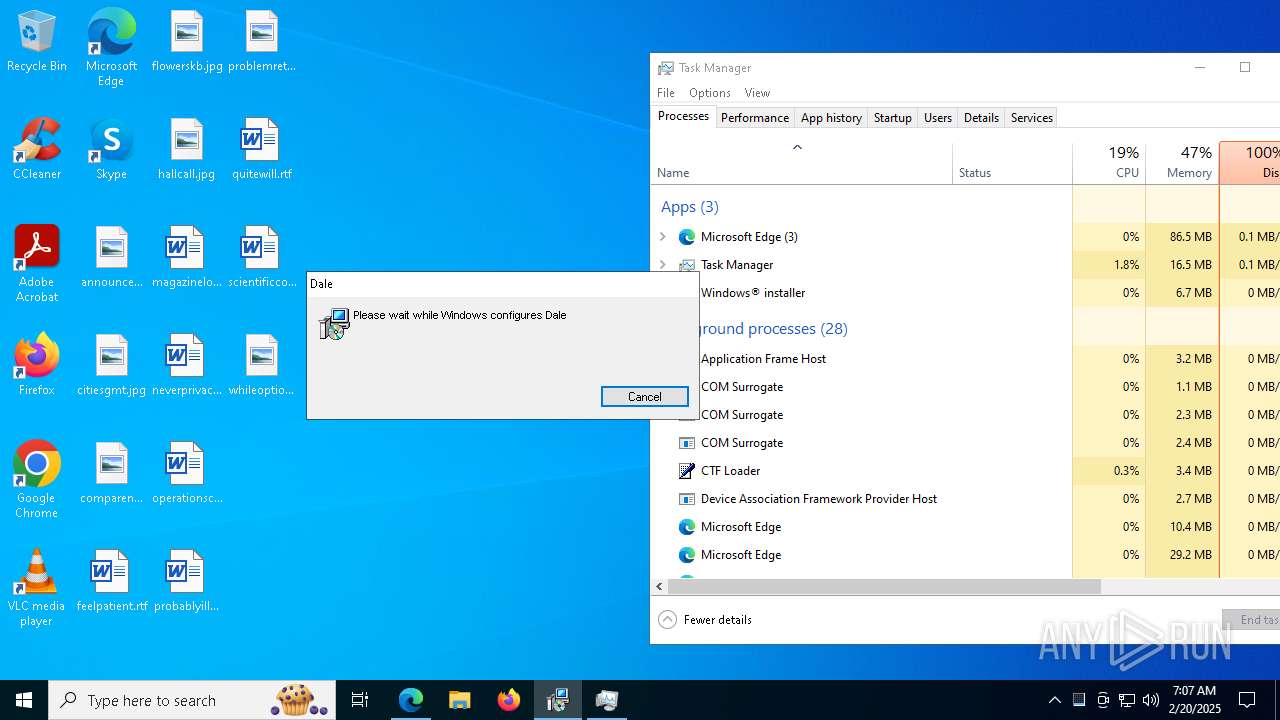The width and height of the screenshot is (1280, 720).
Task: Click the Windows installer taskbar icon
Action: [558, 700]
